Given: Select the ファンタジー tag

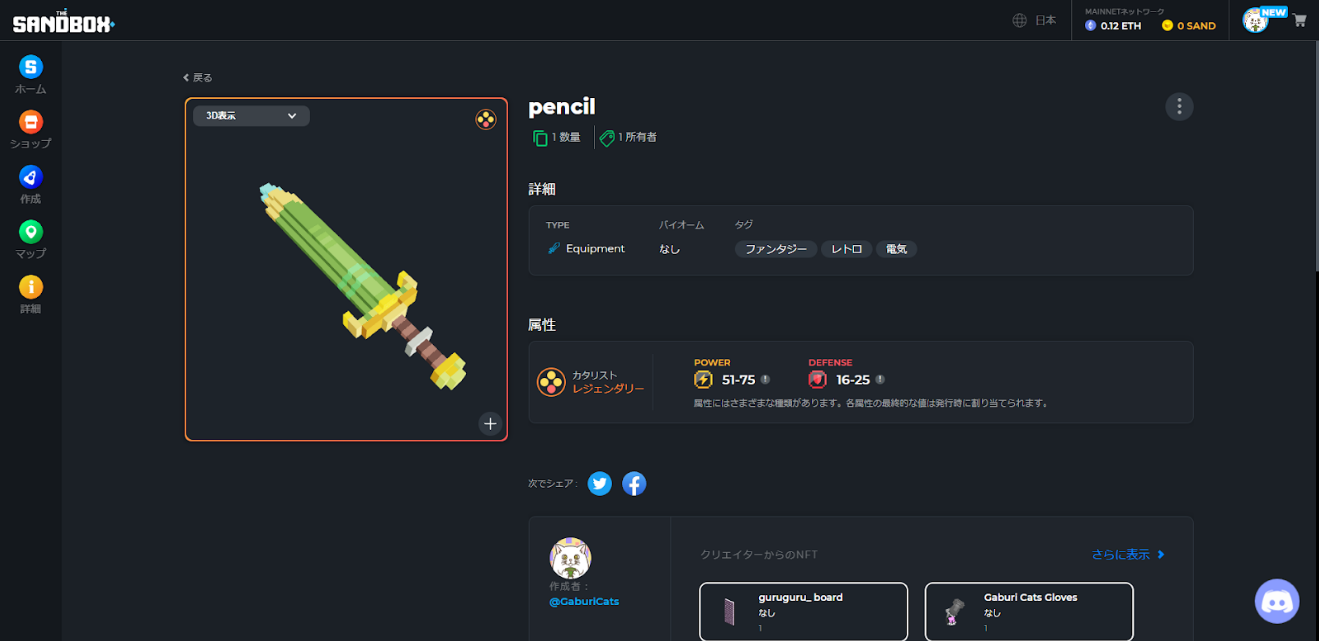Looking at the screenshot, I should tap(776, 249).
